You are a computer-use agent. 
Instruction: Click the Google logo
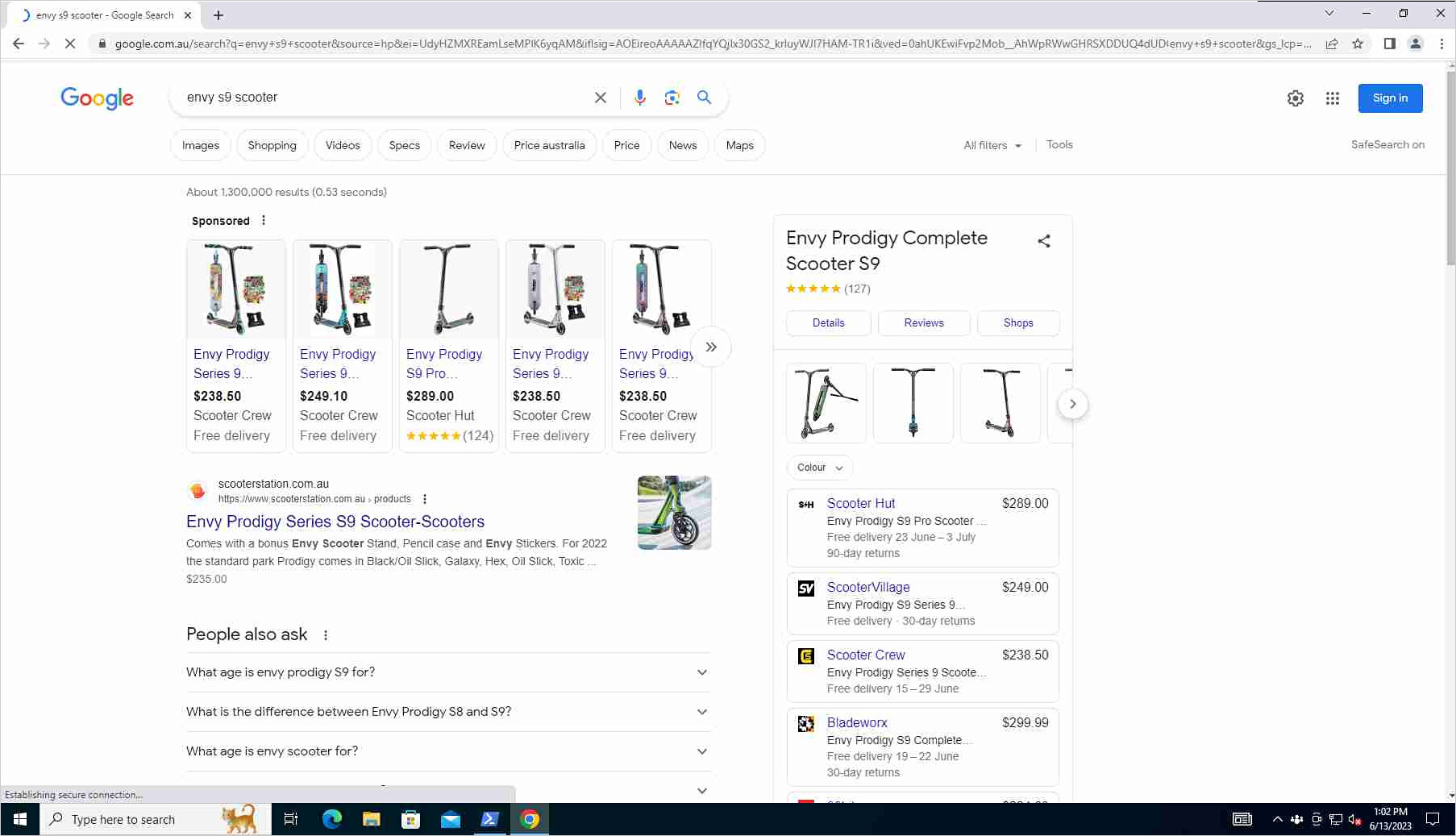pyautogui.click(x=98, y=98)
